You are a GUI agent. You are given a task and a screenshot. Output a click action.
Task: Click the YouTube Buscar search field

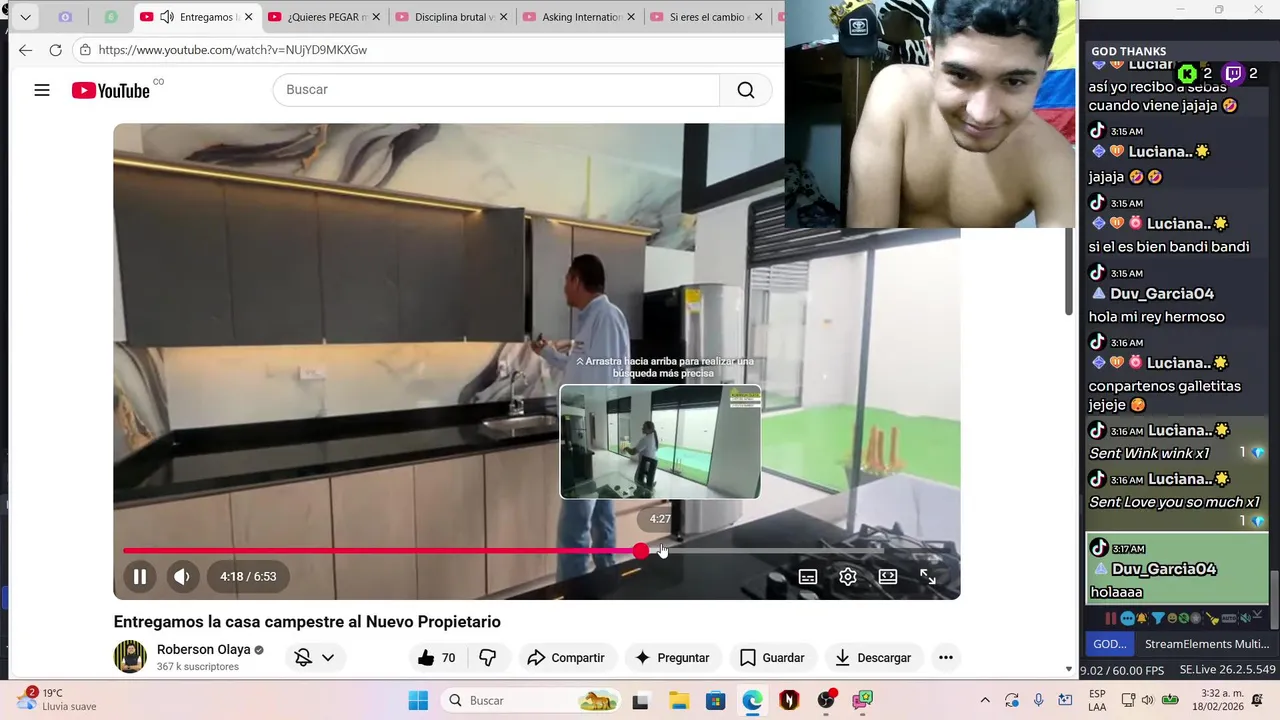496,90
